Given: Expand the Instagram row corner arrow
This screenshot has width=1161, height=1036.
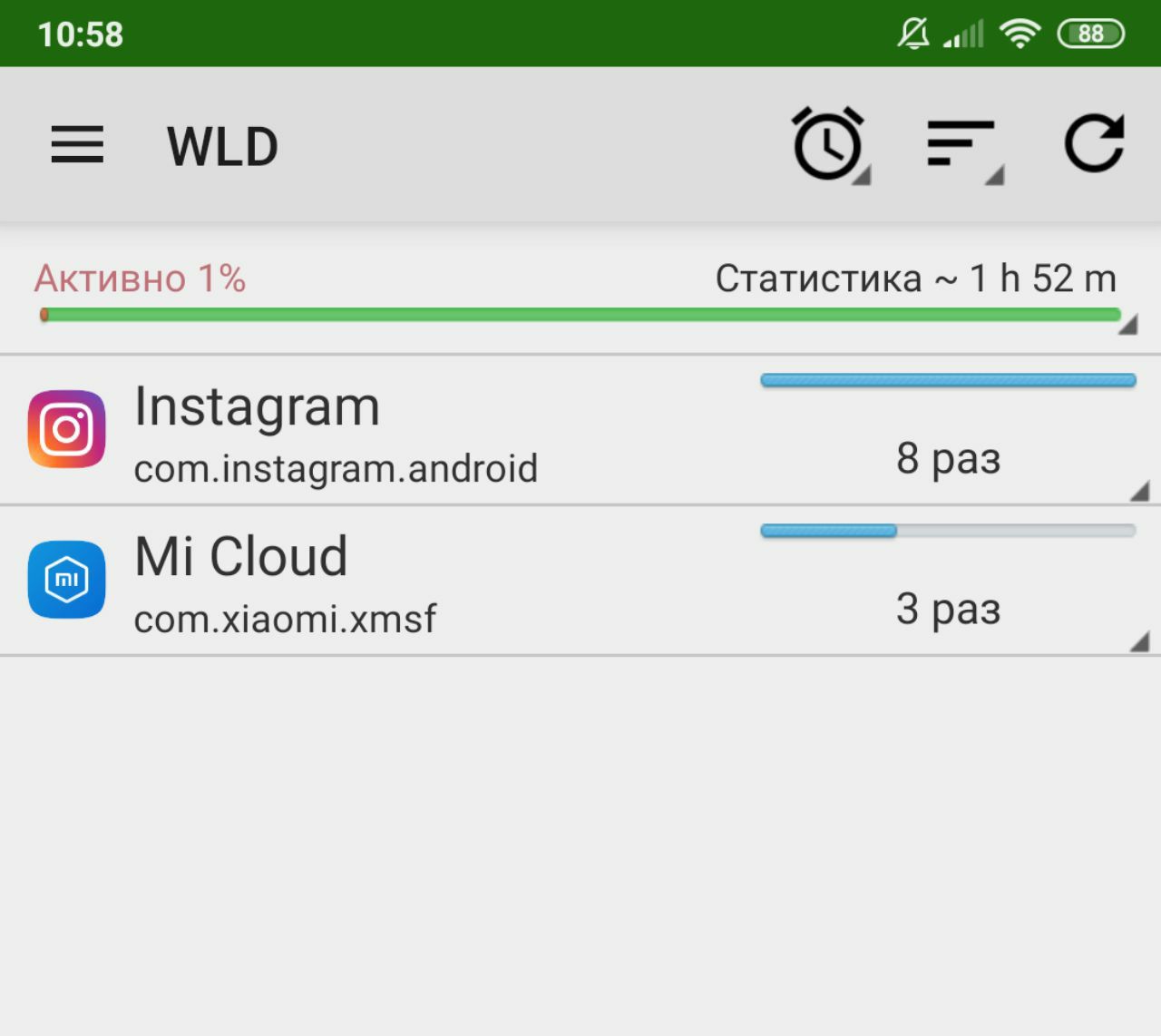Looking at the screenshot, I should 1140,492.
